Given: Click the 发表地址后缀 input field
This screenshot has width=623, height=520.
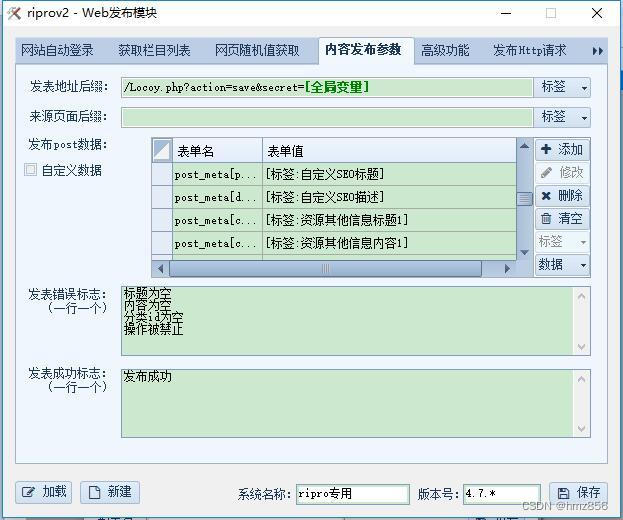Looking at the screenshot, I should click(x=327, y=87).
